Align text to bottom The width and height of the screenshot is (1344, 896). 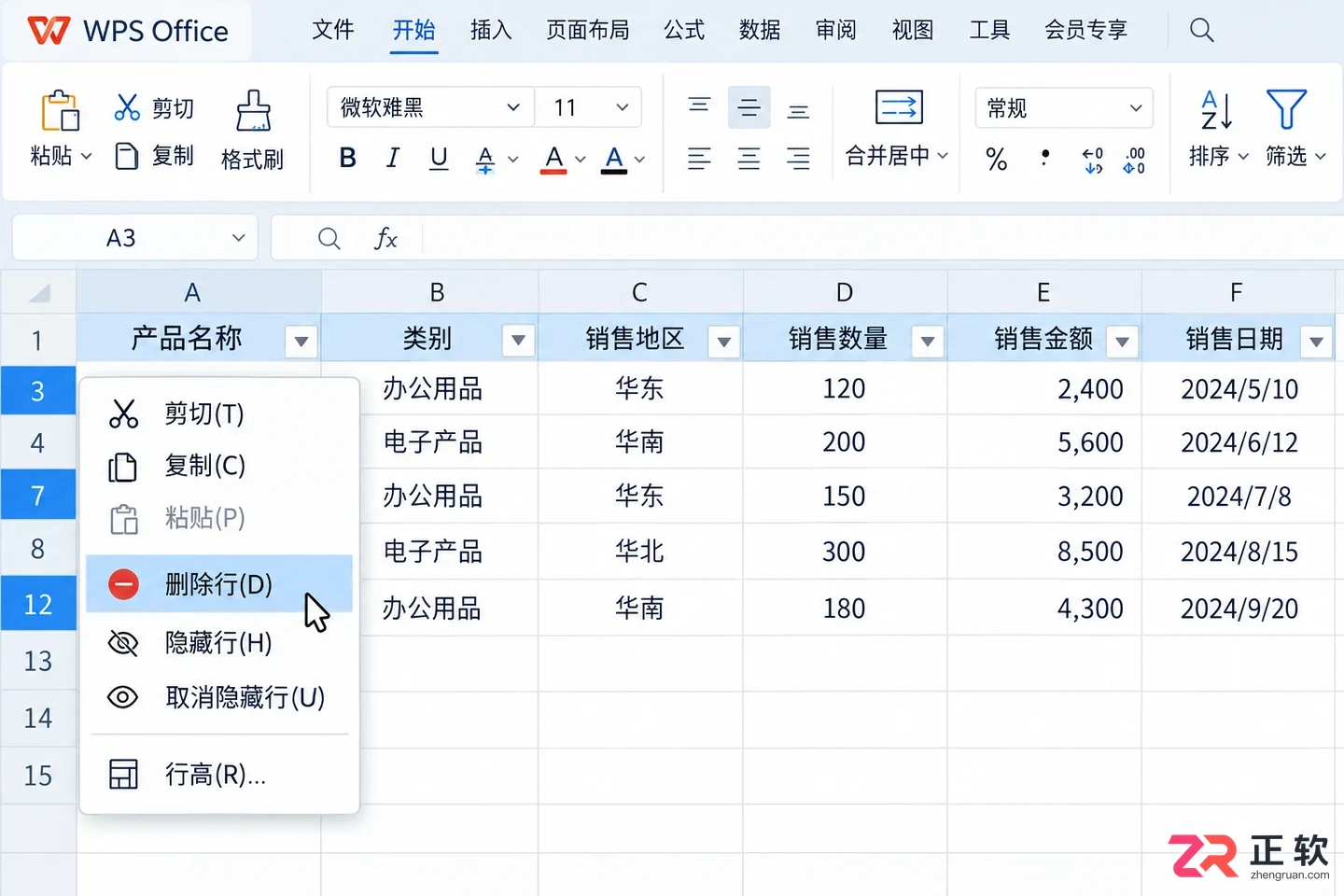coord(798,111)
